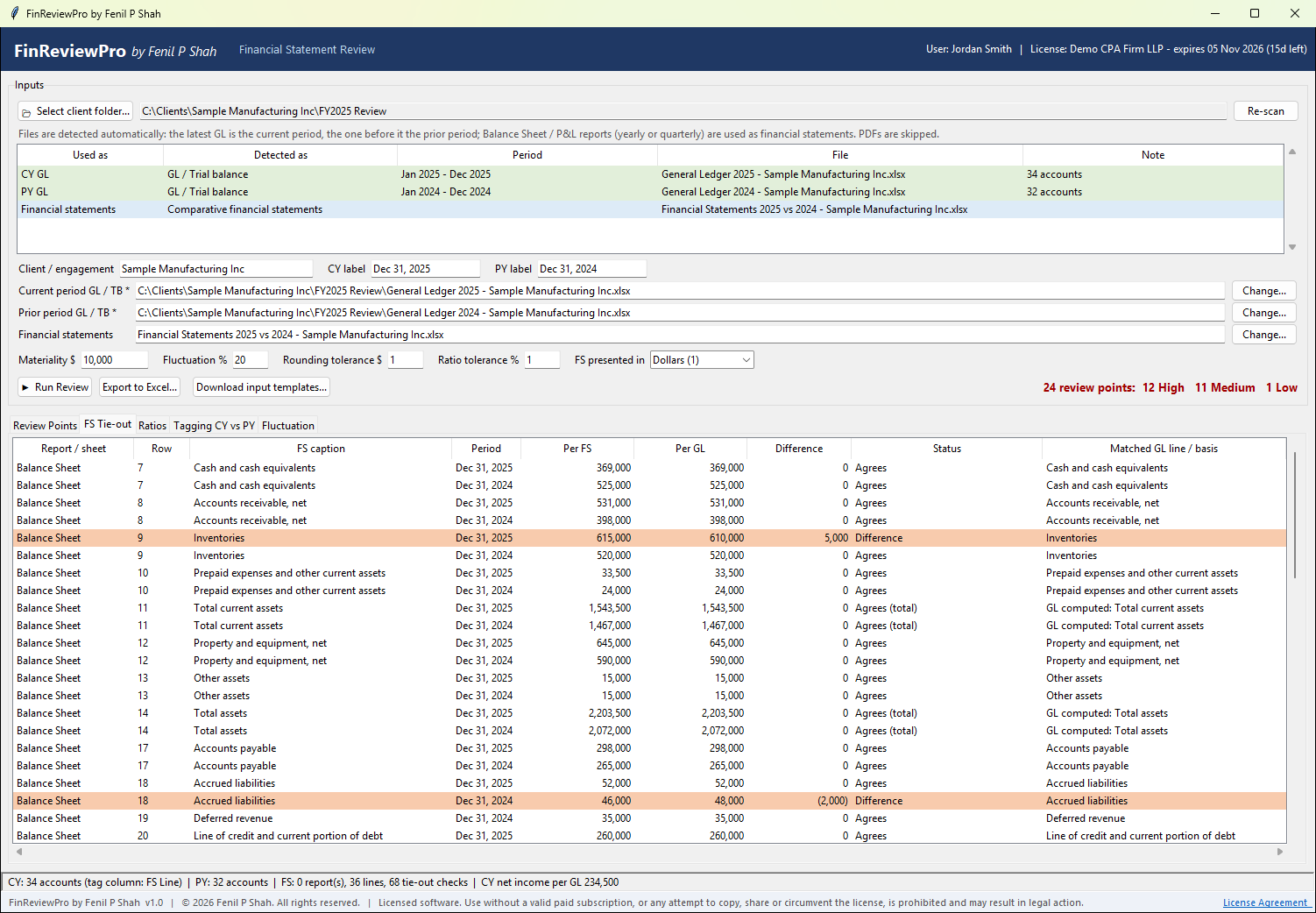Click the client folder path field

click(x=683, y=111)
